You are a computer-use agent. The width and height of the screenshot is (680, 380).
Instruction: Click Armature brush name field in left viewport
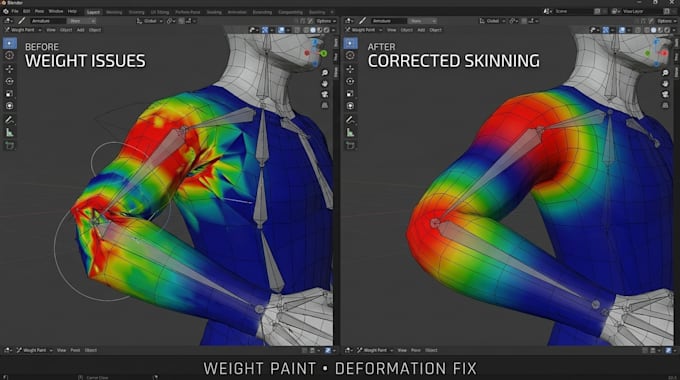click(48, 21)
